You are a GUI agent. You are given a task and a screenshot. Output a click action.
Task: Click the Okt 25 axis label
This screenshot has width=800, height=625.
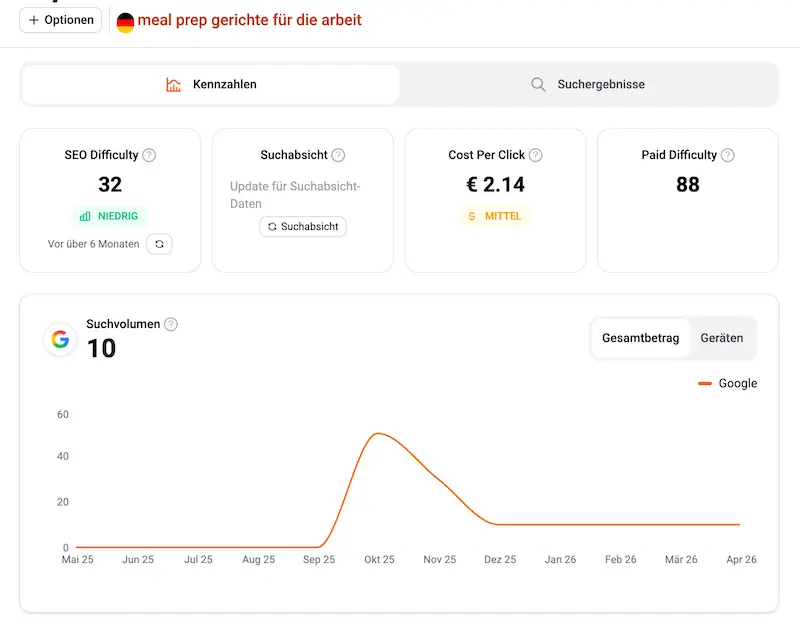point(379,560)
